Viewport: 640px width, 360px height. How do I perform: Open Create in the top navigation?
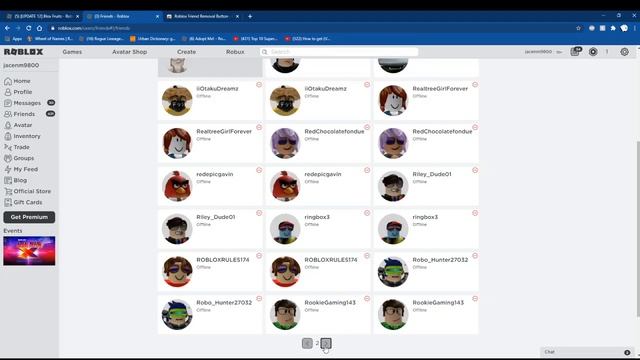click(x=186, y=52)
